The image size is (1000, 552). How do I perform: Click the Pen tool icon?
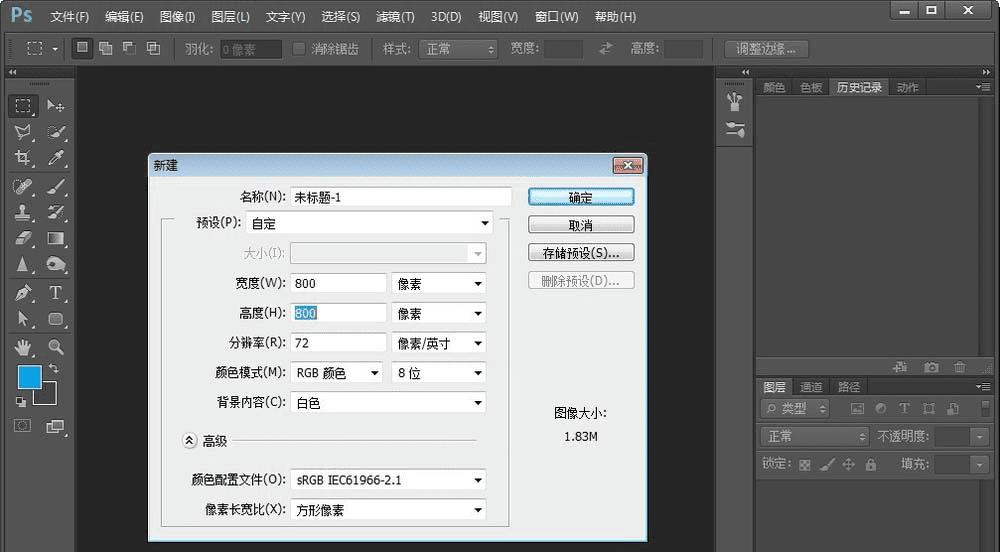pyautogui.click(x=22, y=293)
